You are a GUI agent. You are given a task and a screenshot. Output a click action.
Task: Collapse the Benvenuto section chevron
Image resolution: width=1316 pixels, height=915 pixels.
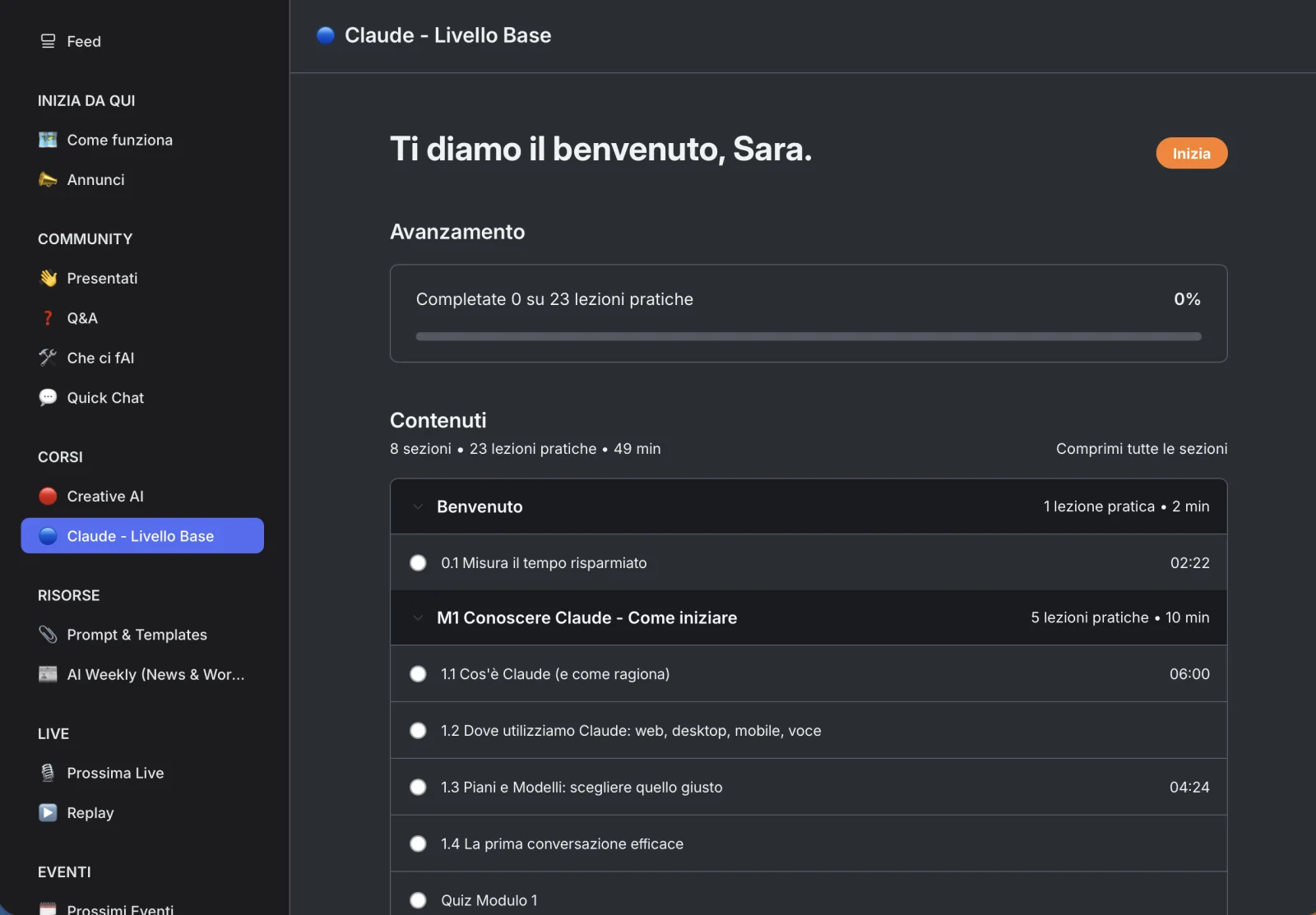418,507
